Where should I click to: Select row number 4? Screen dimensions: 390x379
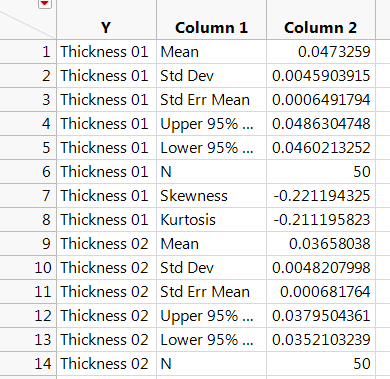click(28, 124)
